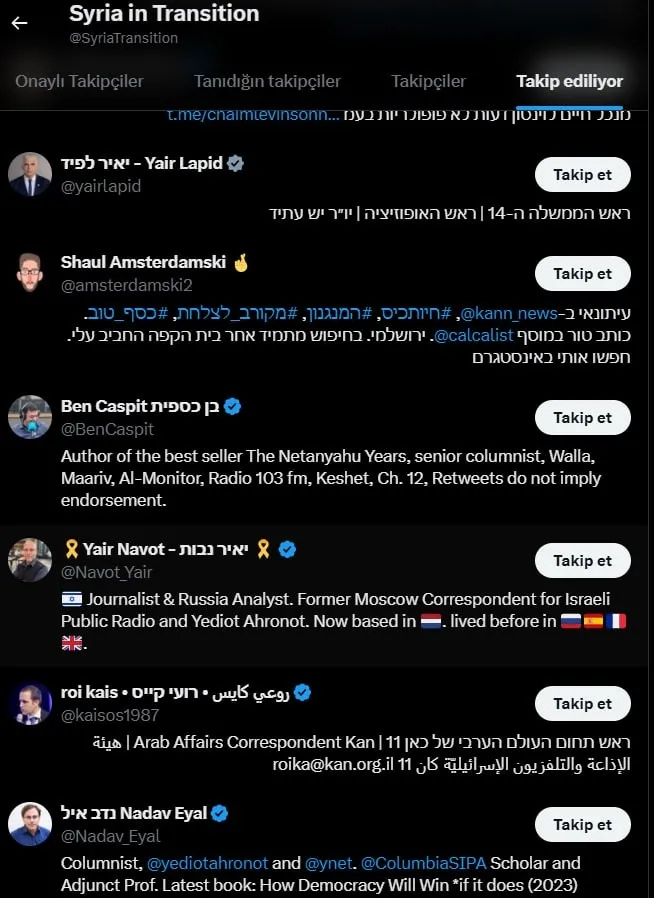
Task: Click Takip et for Nadav Eyal
Action: [x=582, y=824]
